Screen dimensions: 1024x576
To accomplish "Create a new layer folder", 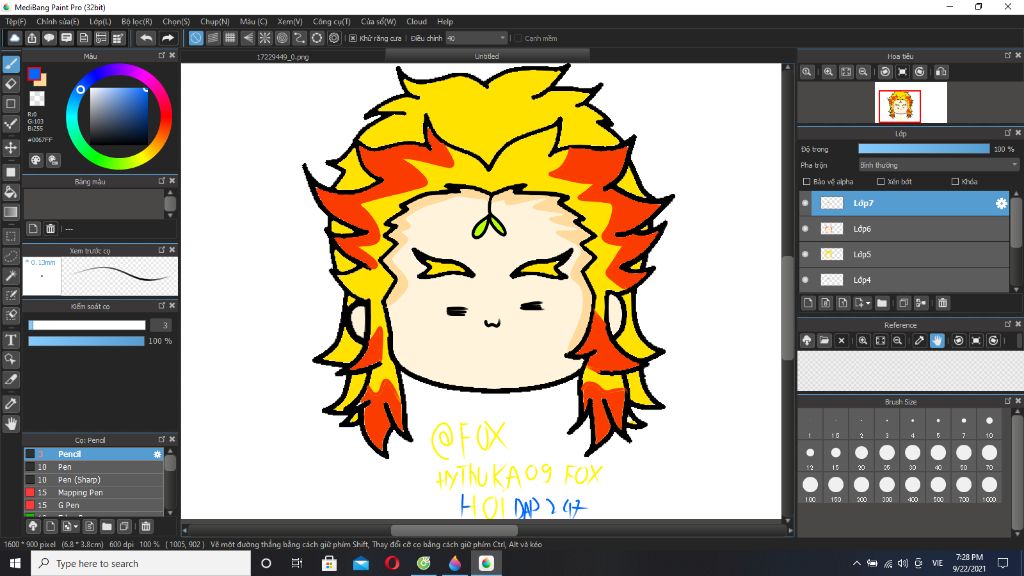I will (882, 303).
